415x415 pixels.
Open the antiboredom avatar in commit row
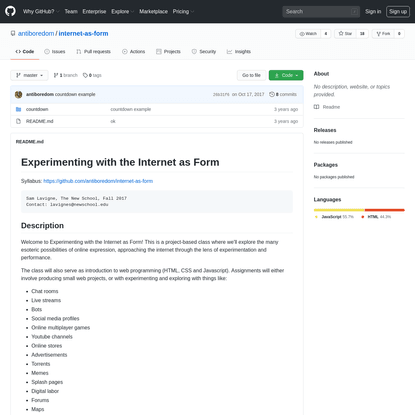pyautogui.click(x=19, y=94)
